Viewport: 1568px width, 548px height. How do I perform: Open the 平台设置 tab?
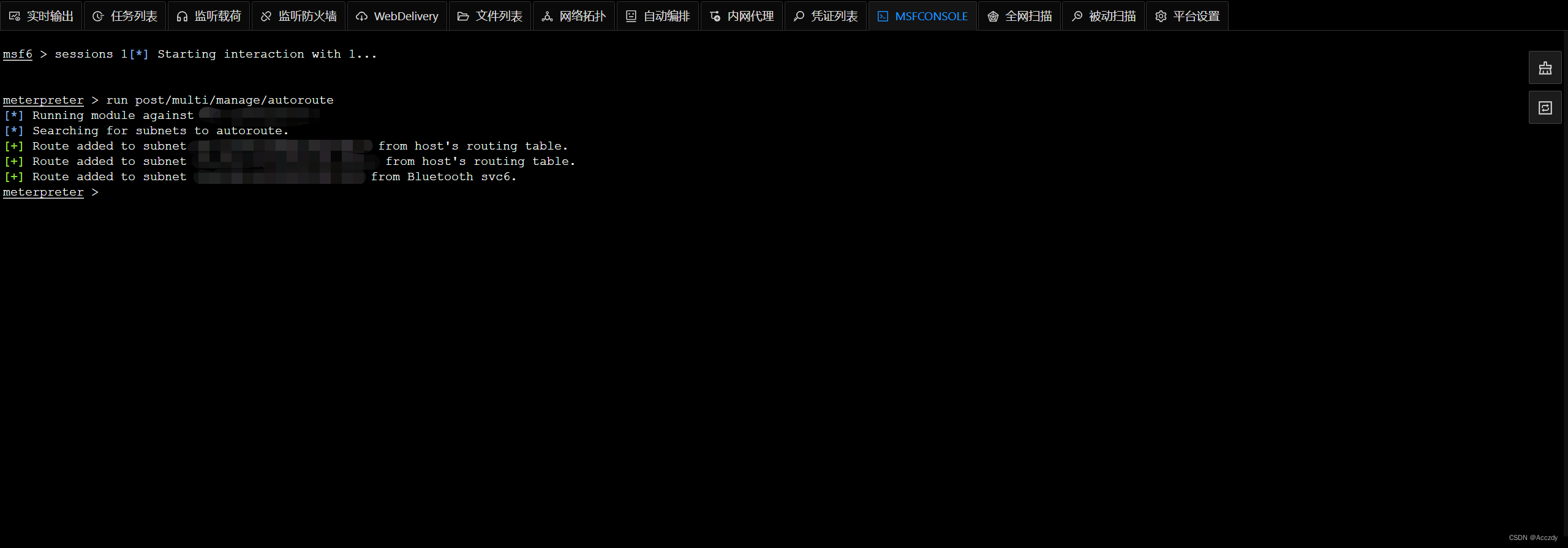[1188, 16]
